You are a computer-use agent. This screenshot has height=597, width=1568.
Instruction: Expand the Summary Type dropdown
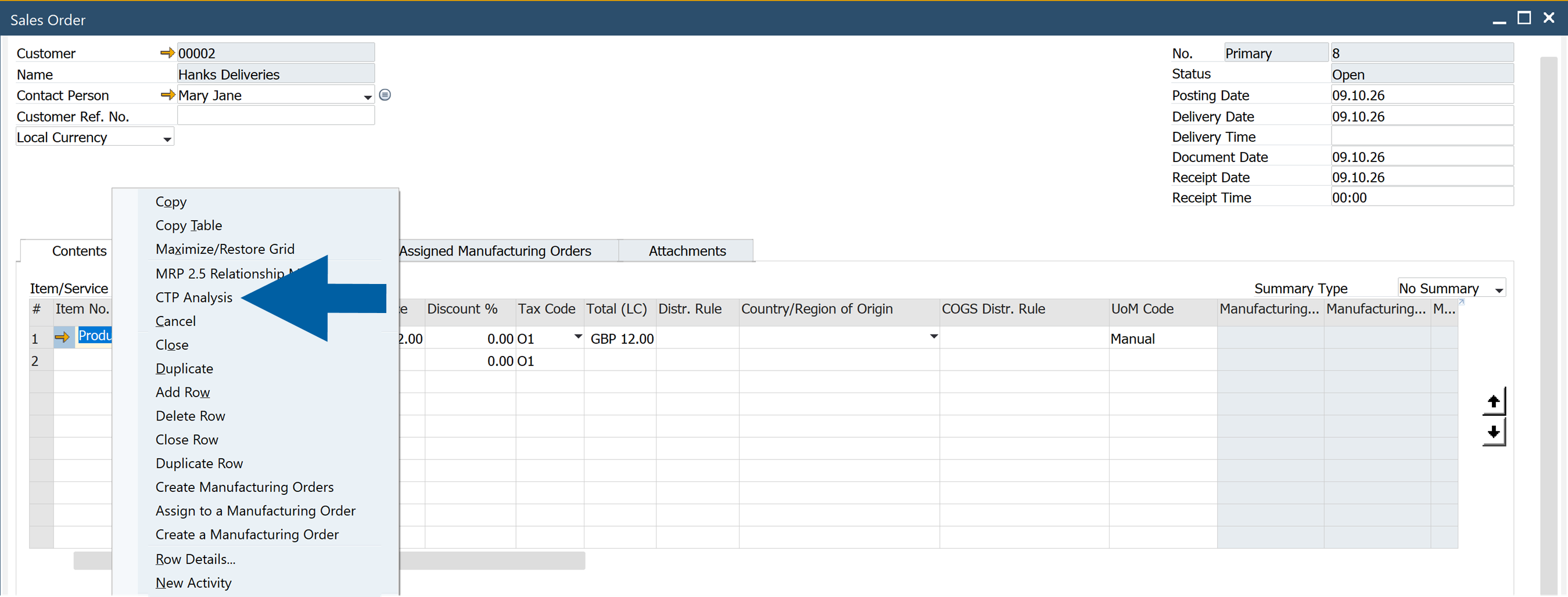(x=1499, y=290)
